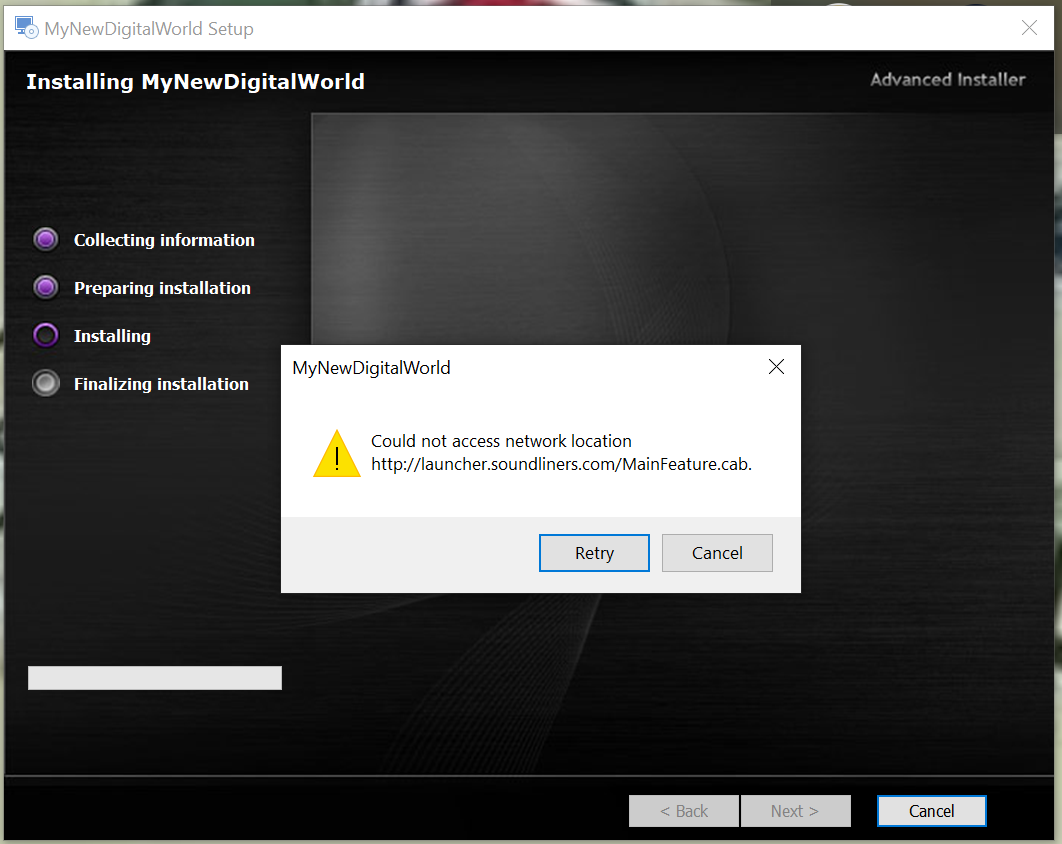This screenshot has height=844, width=1062.
Task: Select the "Could not access network location" message
Action: pos(501,440)
